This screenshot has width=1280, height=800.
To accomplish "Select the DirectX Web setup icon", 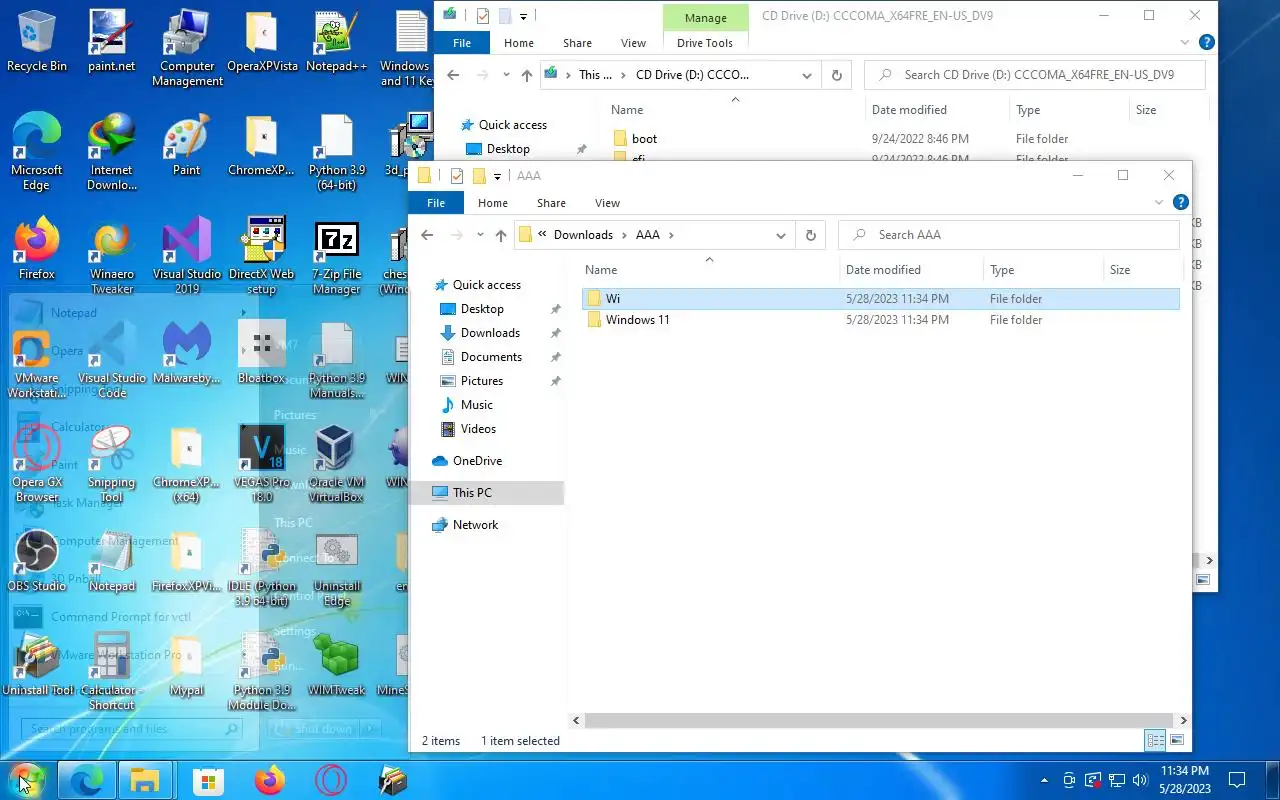I will click(261, 256).
